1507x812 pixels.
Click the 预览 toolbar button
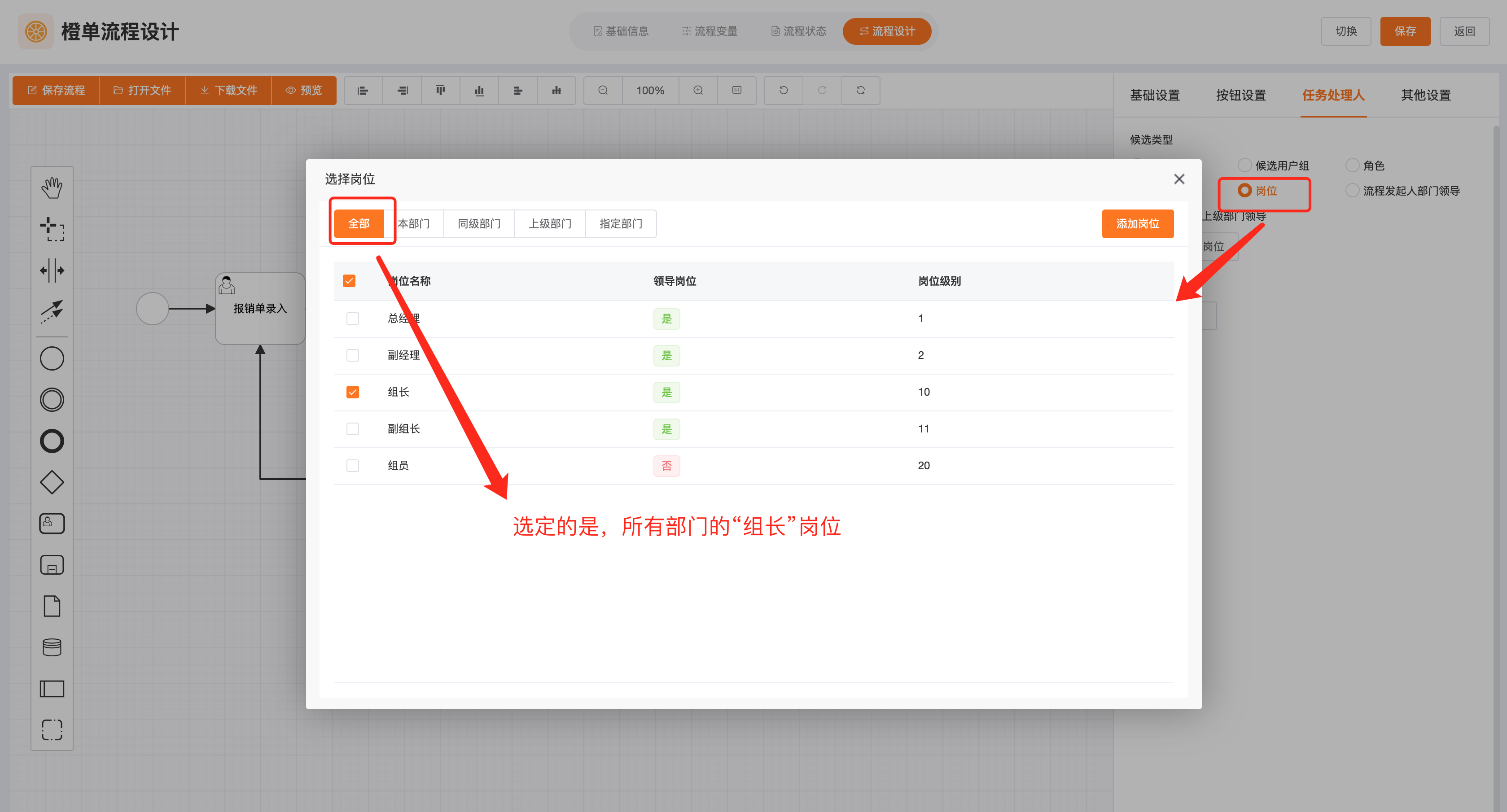304,90
